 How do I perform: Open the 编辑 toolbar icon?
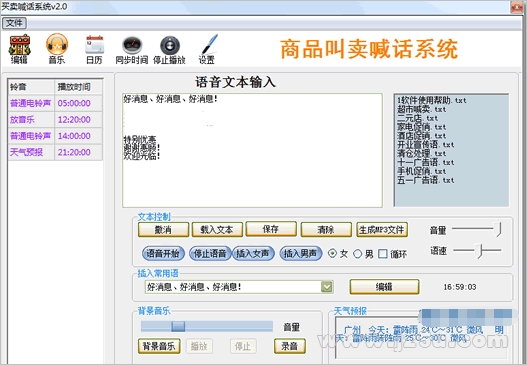pos(19,49)
